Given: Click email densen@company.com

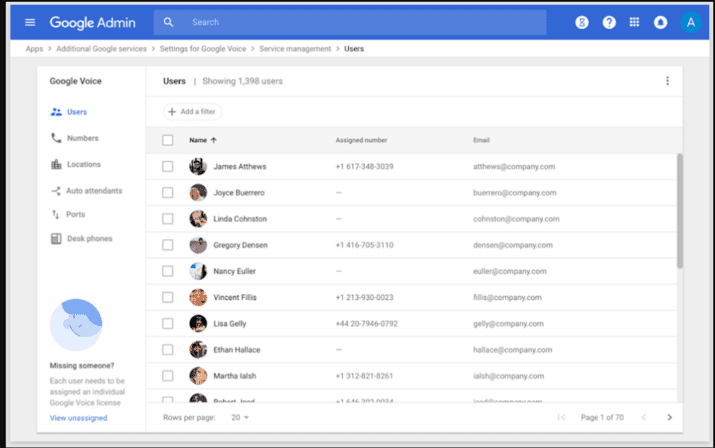Looking at the screenshot, I should 513,245.
